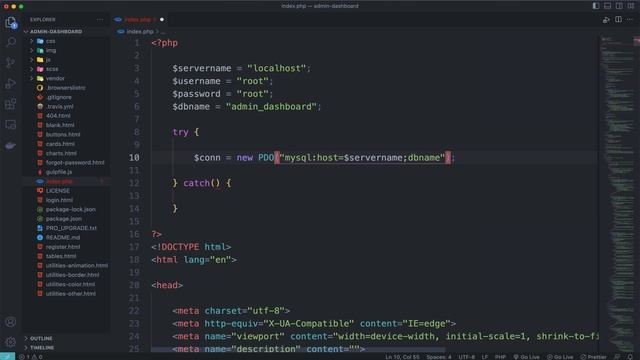Split the editor to the right

pos(618,20)
